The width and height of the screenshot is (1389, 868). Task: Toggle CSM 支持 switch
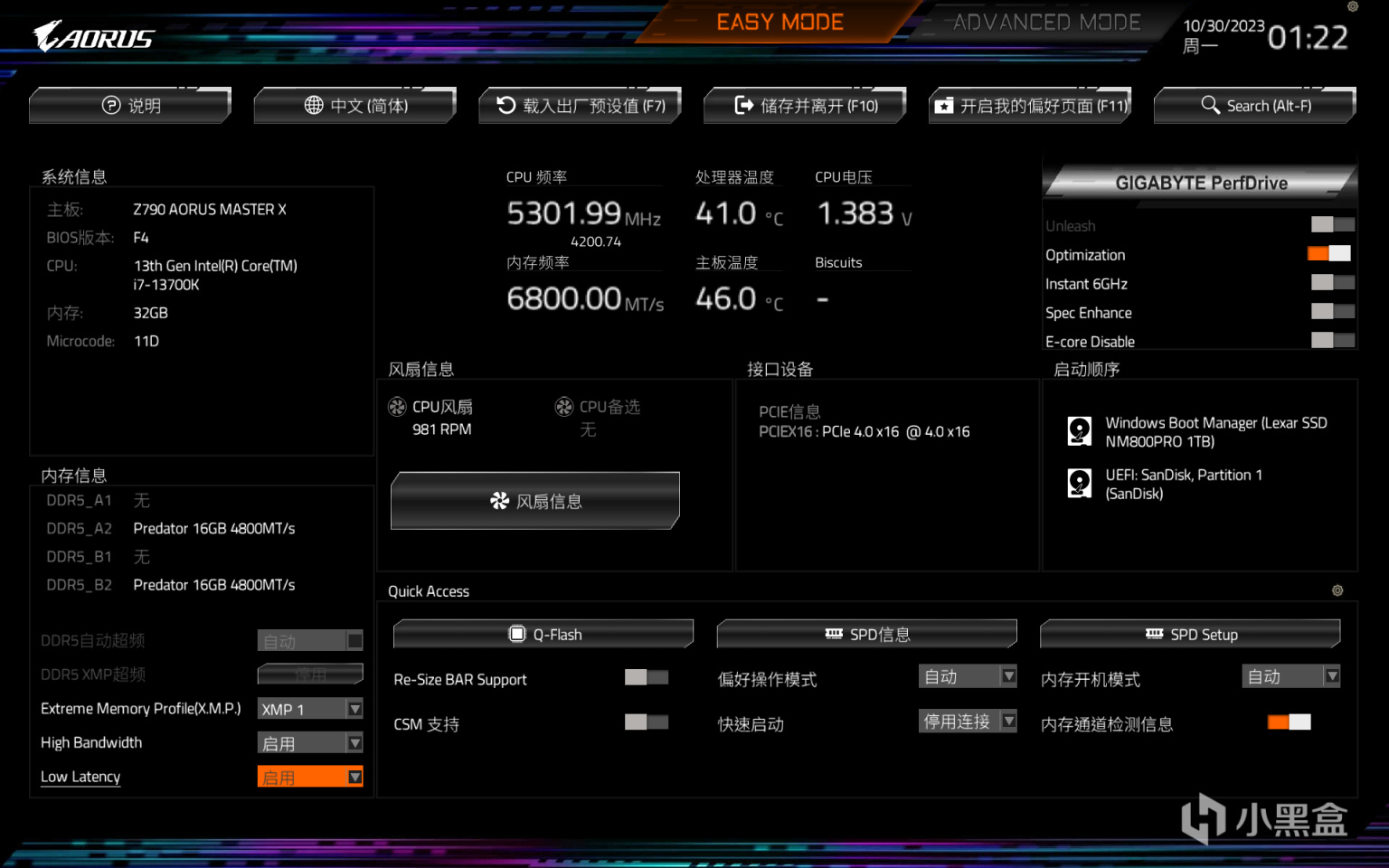647,722
